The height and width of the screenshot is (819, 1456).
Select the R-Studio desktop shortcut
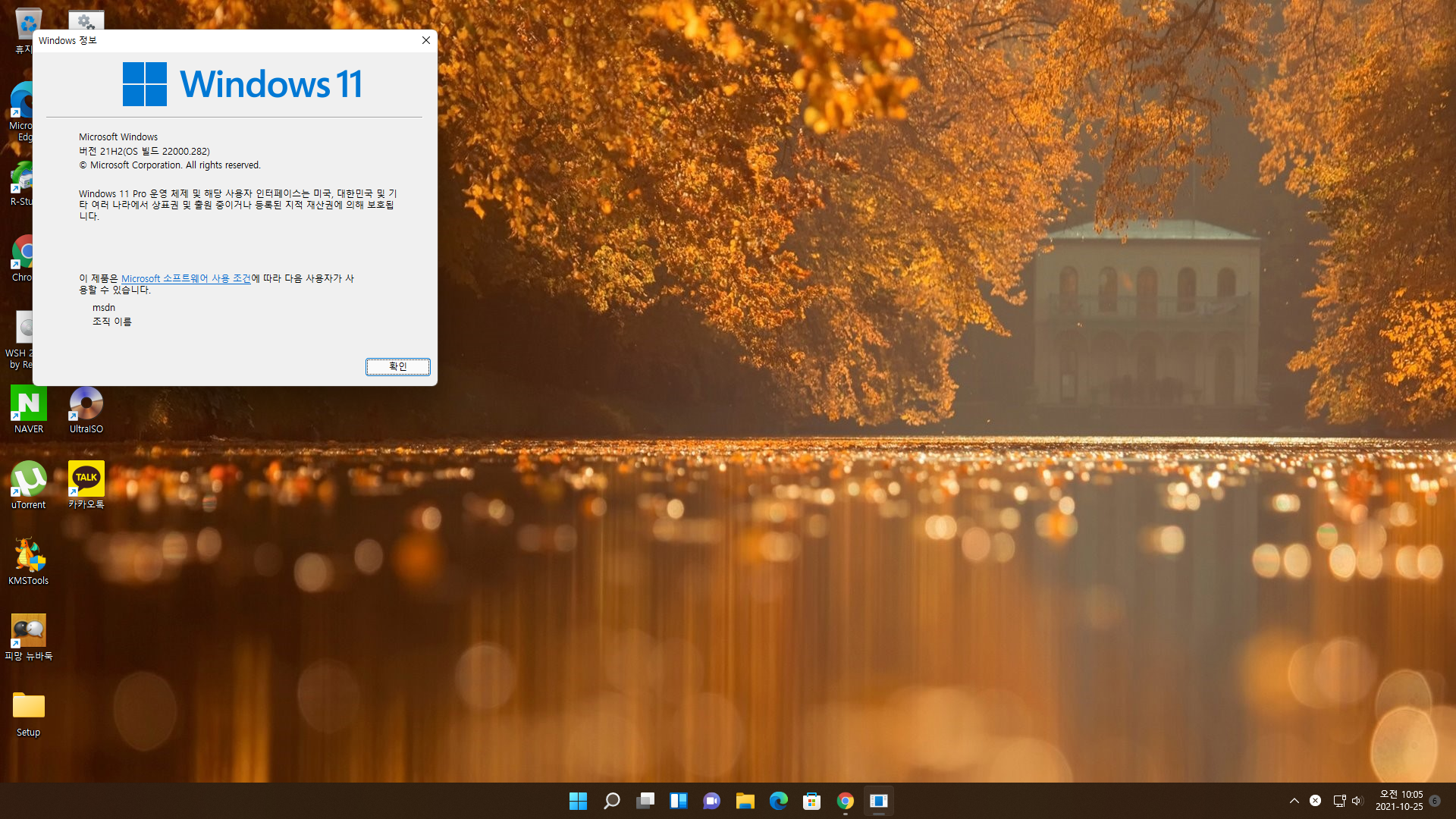pyautogui.click(x=21, y=183)
